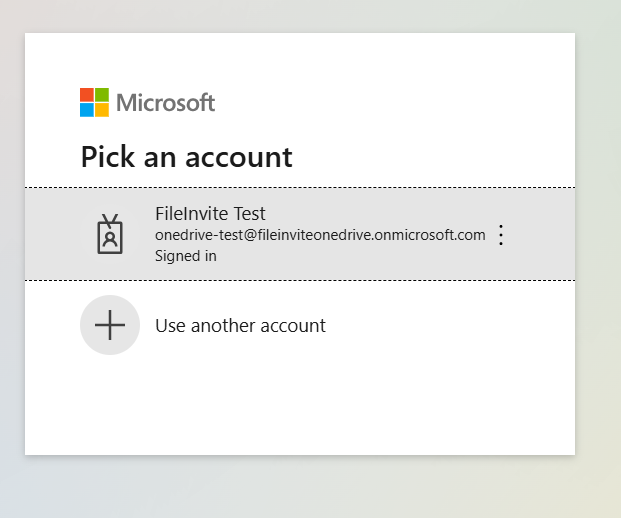Click the onedrive-test@fileinviteonedrive.onmicrosoft.com email
The width and height of the screenshot is (621, 518).
(x=320, y=235)
